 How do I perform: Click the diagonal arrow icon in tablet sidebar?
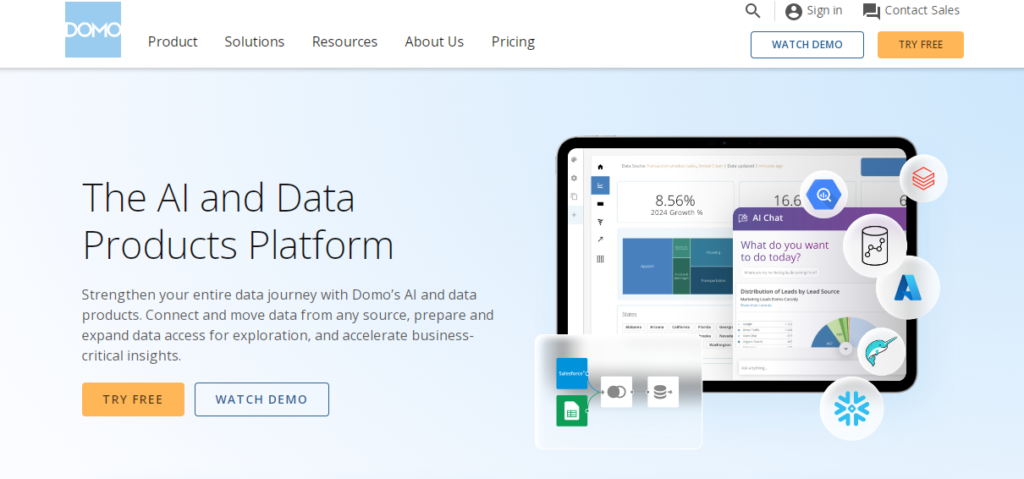(600, 240)
